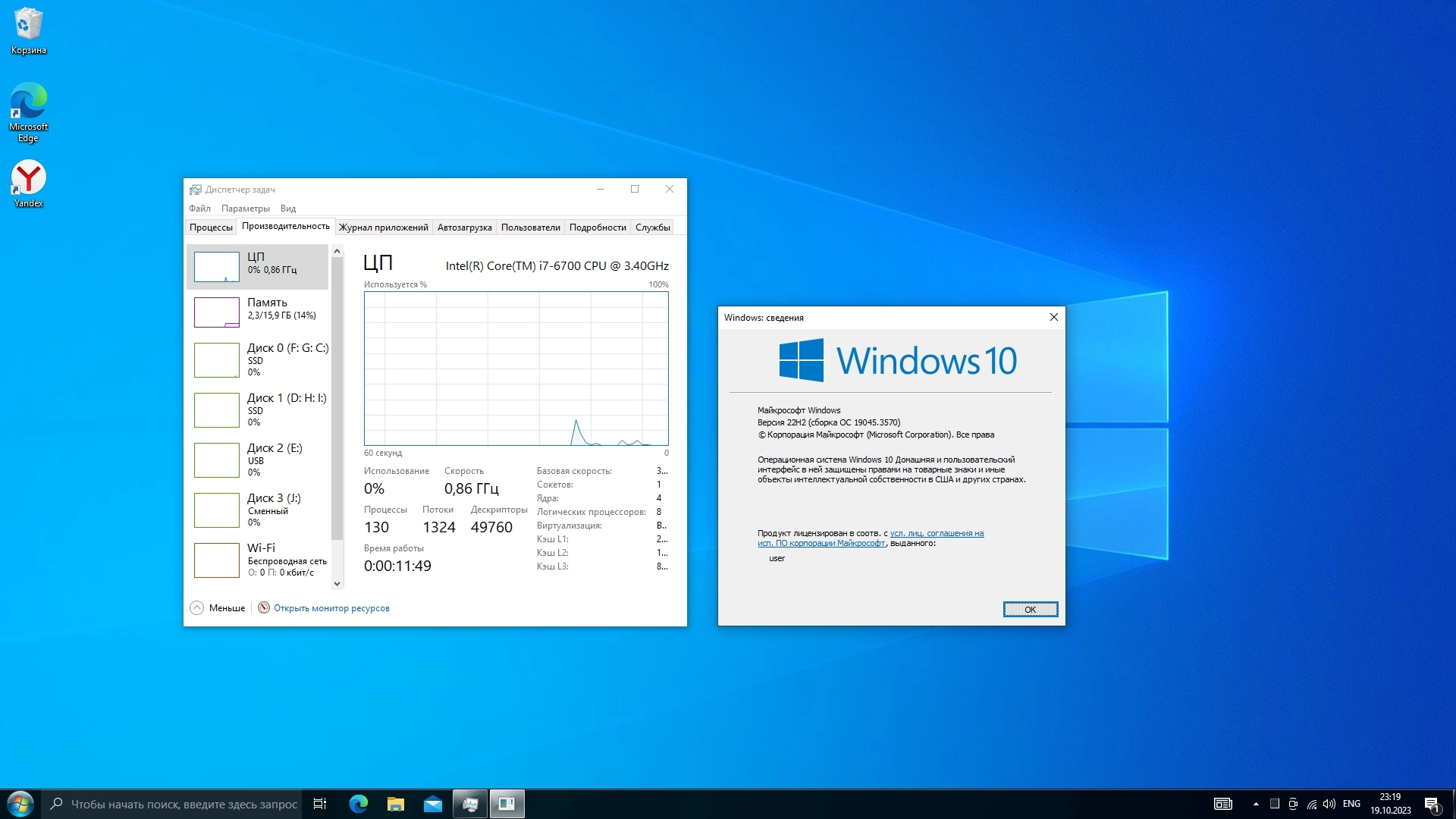Switch to the Автозагрузка tab
The height and width of the screenshot is (819, 1456).
tap(464, 227)
